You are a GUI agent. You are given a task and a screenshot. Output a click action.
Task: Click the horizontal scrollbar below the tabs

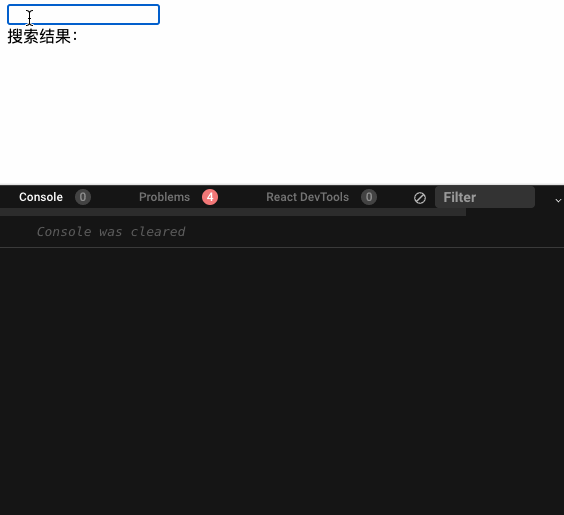[x=233, y=212]
